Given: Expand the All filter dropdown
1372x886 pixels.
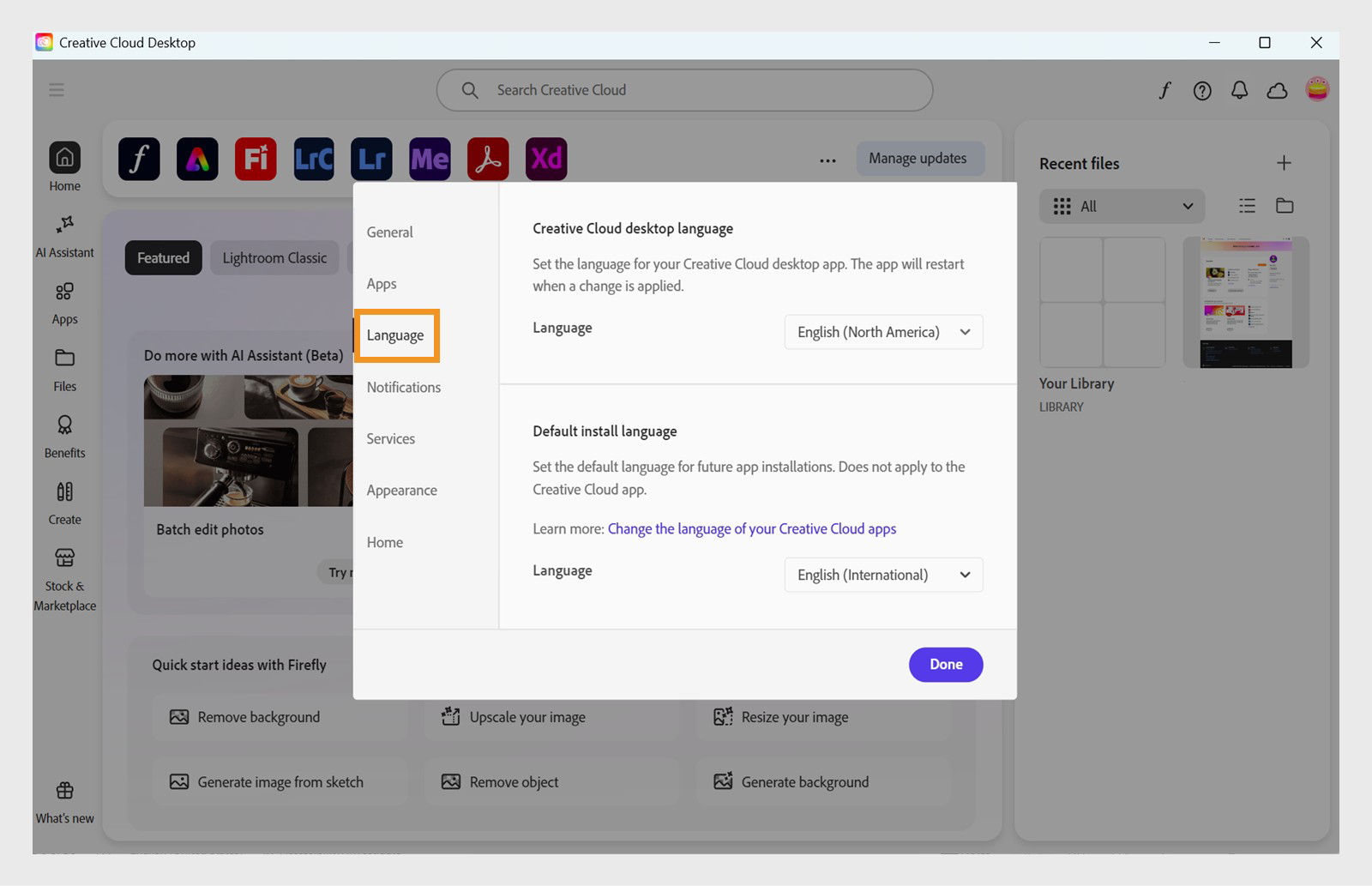Looking at the screenshot, I should pos(1122,206).
